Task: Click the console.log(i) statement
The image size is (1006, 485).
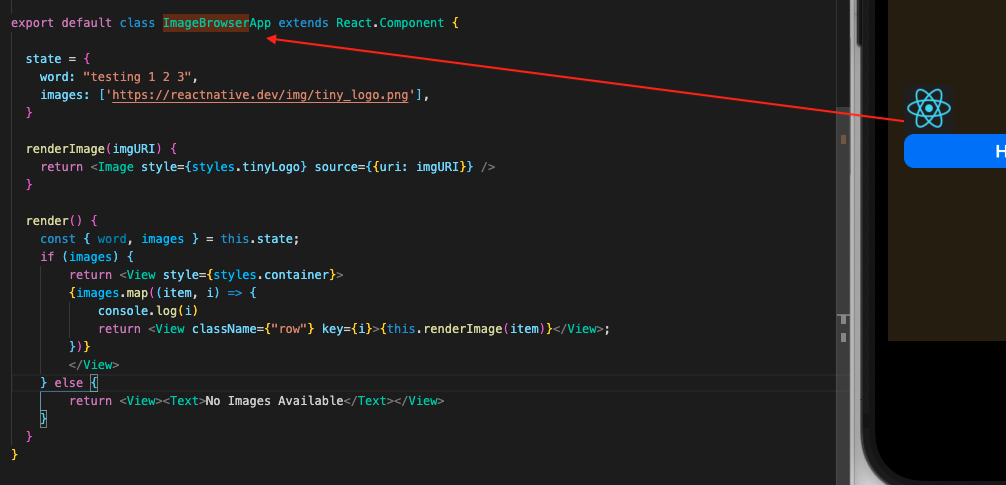Action: (x=148, y=311)
